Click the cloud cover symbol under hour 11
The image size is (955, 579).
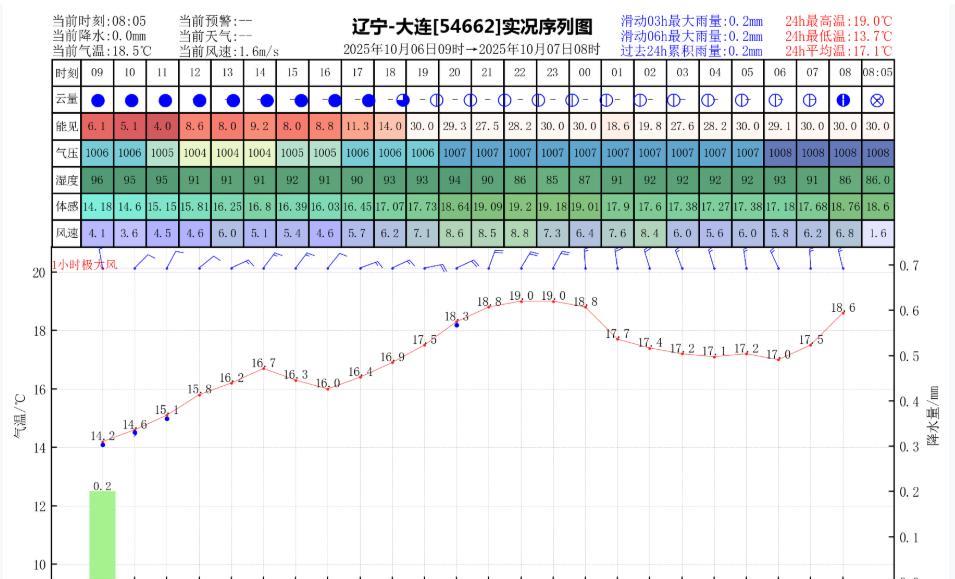(x=165, y=100)
